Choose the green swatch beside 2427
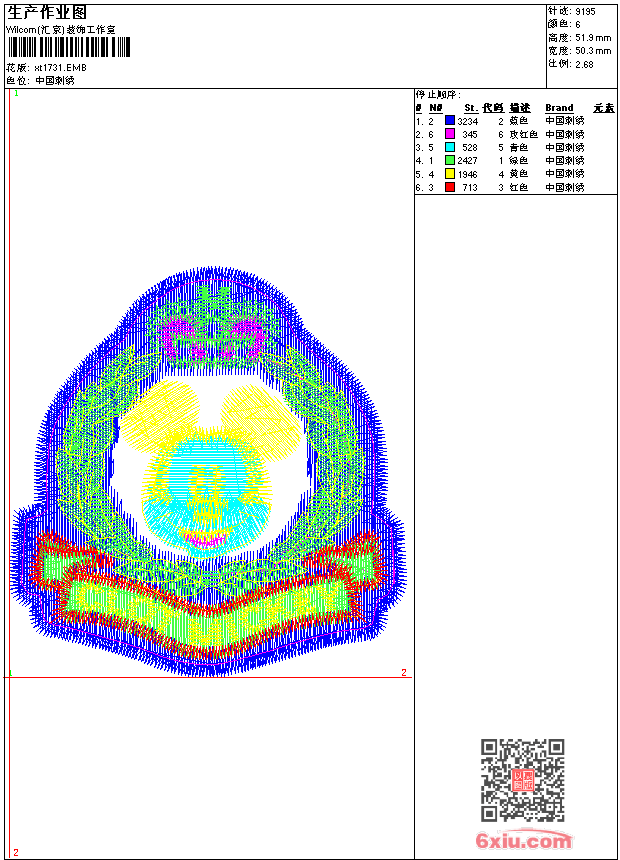 tap(450, 160)
